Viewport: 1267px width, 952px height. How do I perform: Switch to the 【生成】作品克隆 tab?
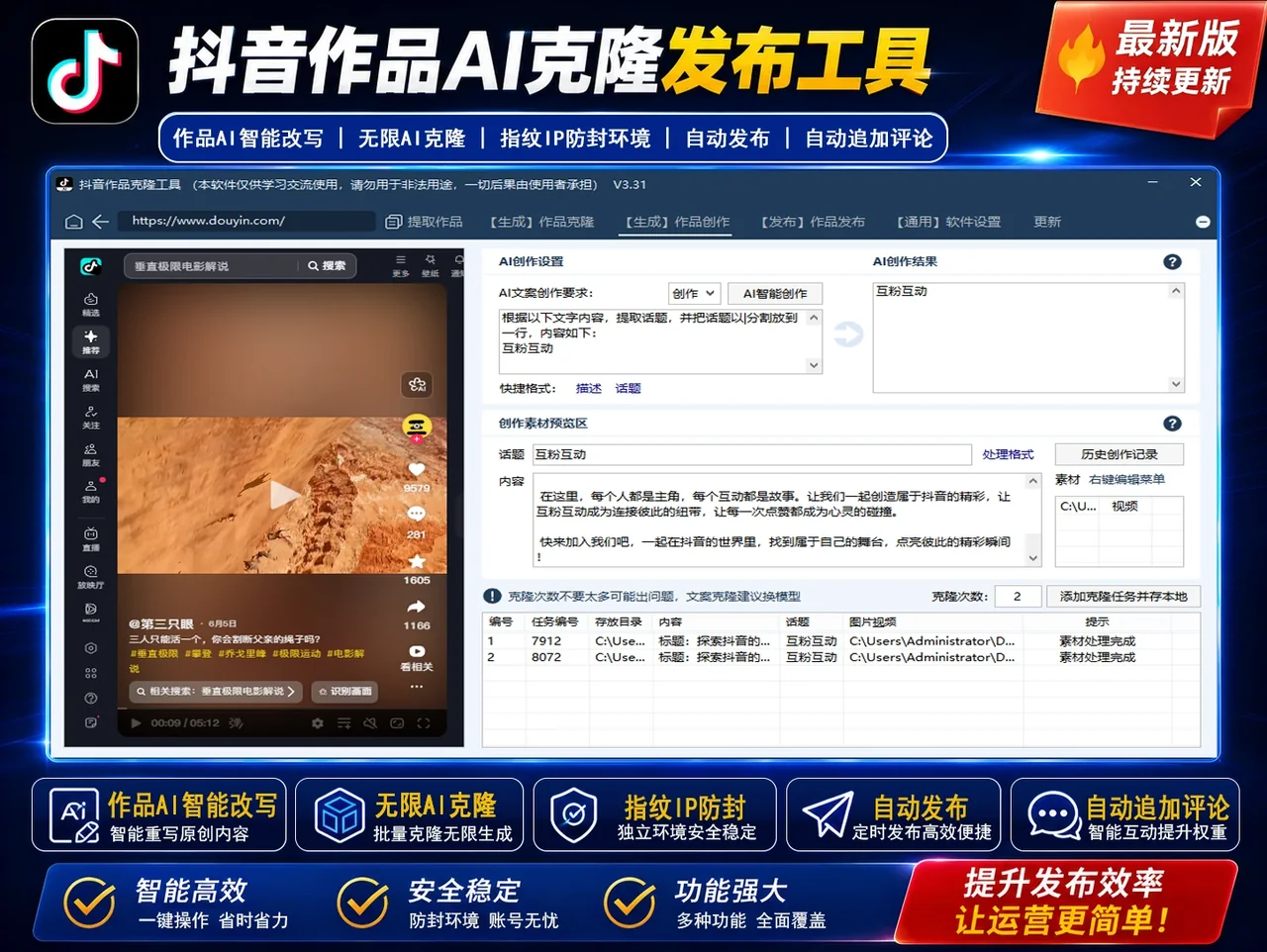click(x=541, y=222)
